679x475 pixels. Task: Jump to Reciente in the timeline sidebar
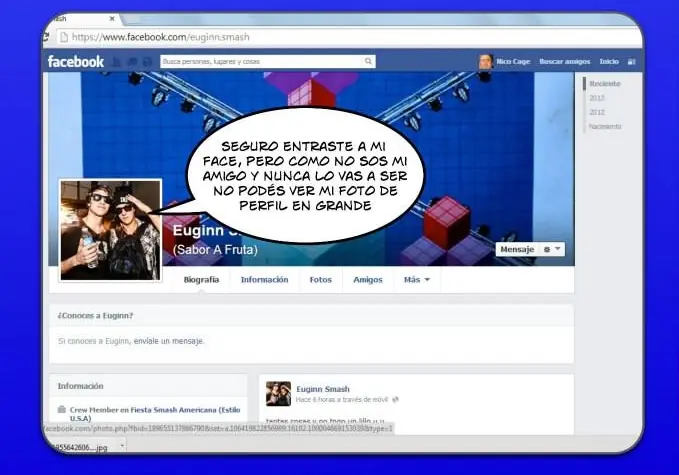(x=605, y=84)
